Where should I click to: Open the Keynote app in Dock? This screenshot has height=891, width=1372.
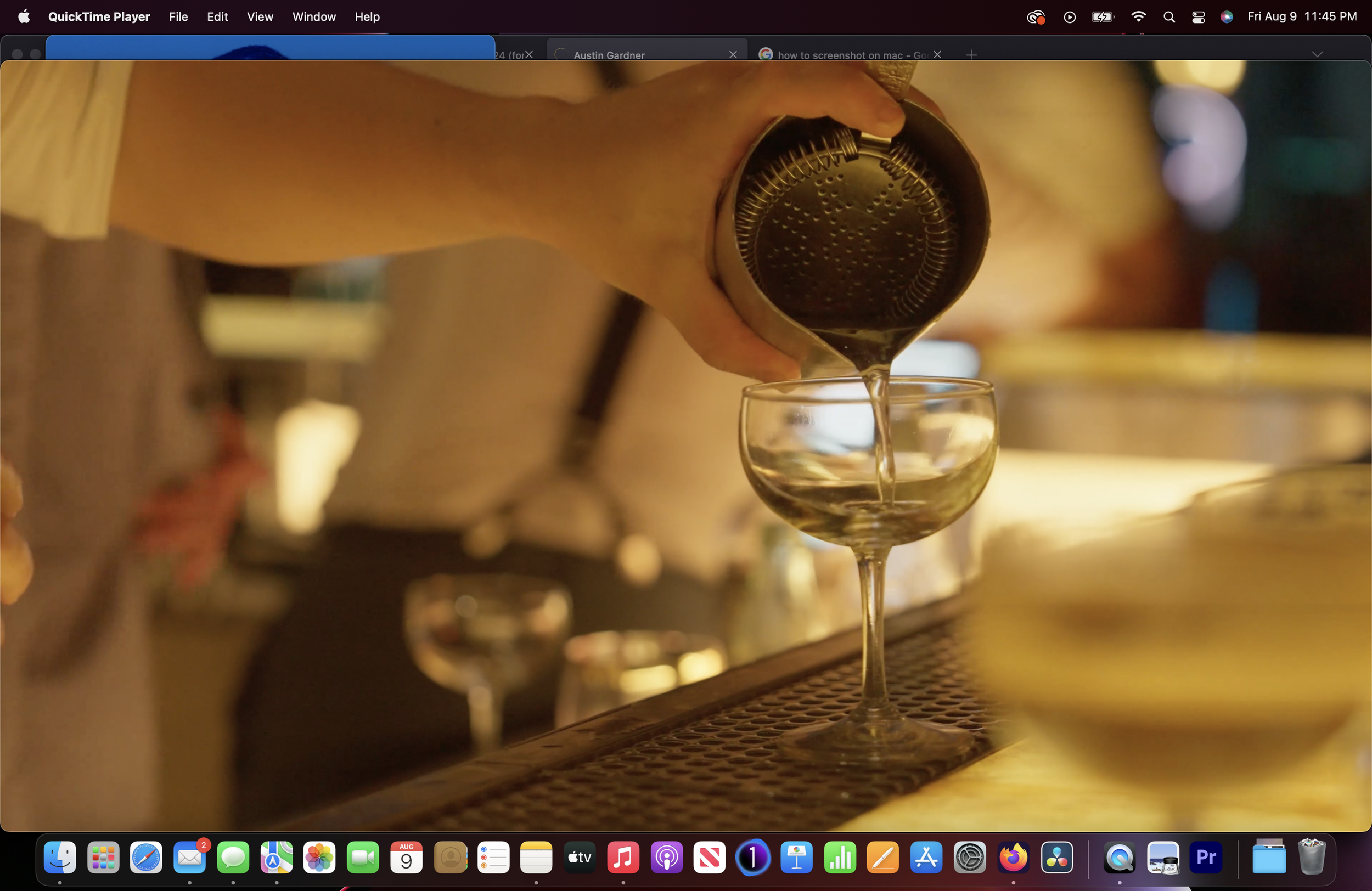pyautogui.click(x=796, y=857)
